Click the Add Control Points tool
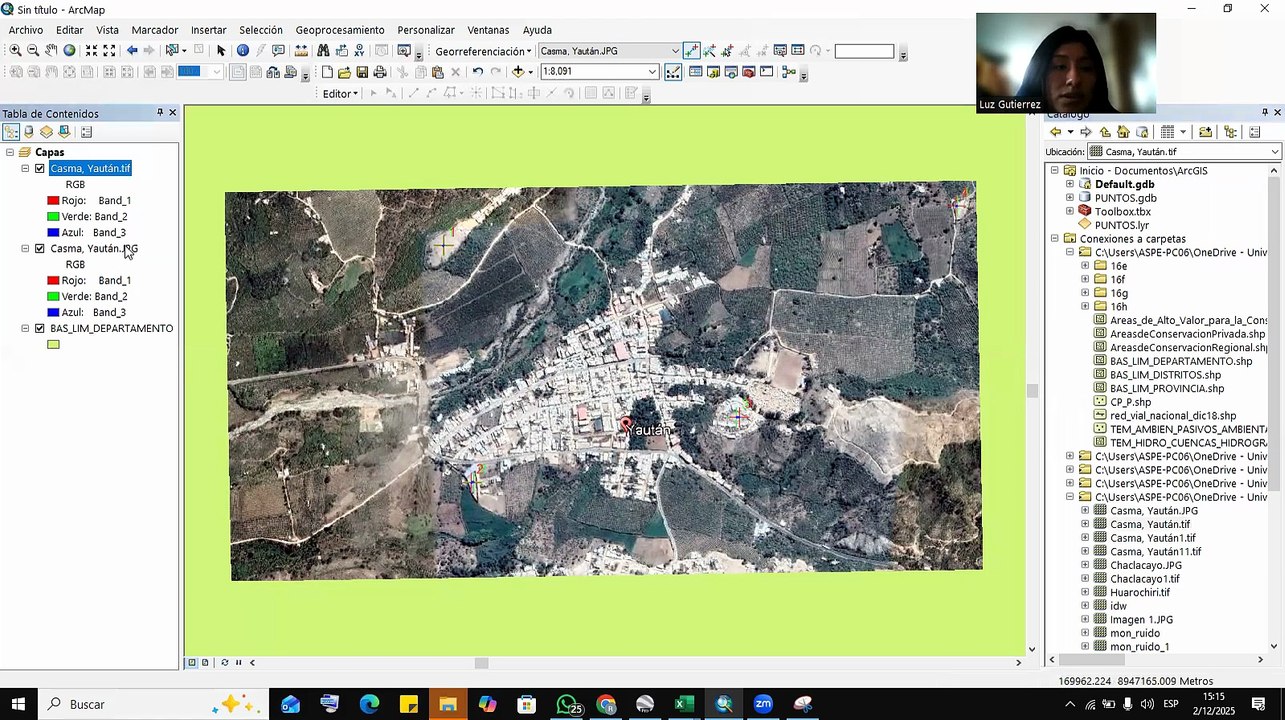Viewport: 1285px width, 720px height. point(691,51)
